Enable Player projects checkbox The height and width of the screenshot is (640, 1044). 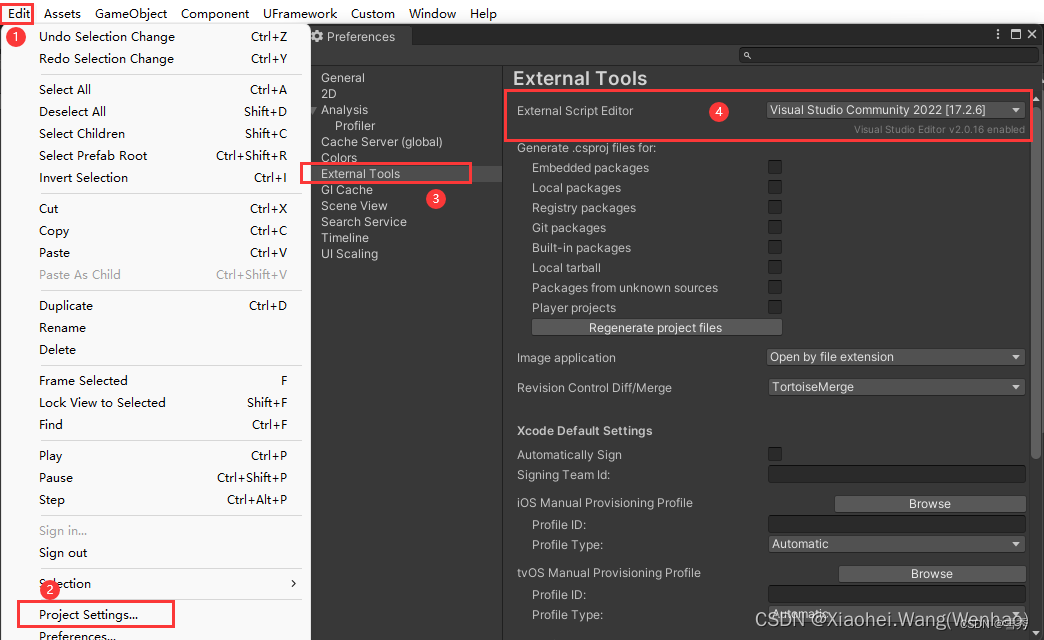[775, 307]
